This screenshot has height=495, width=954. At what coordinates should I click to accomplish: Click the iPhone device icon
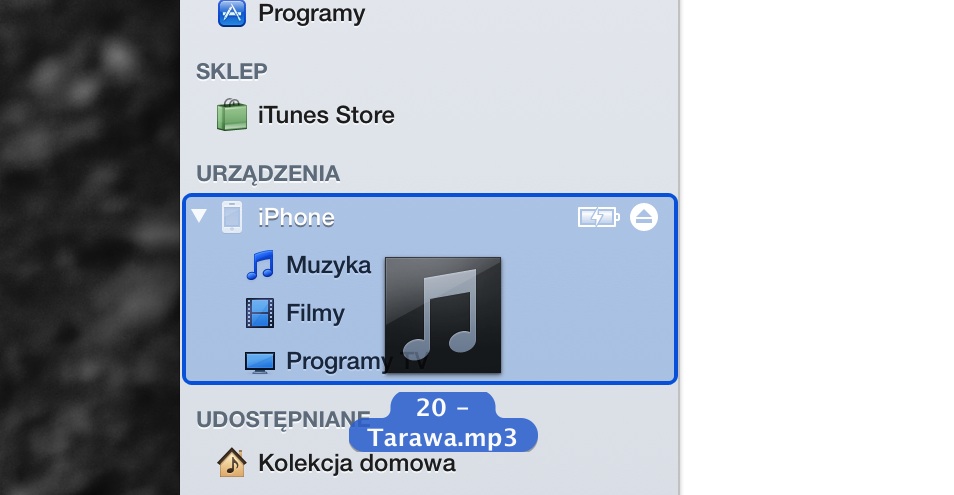pyautogui.click(x=232, y=217)
